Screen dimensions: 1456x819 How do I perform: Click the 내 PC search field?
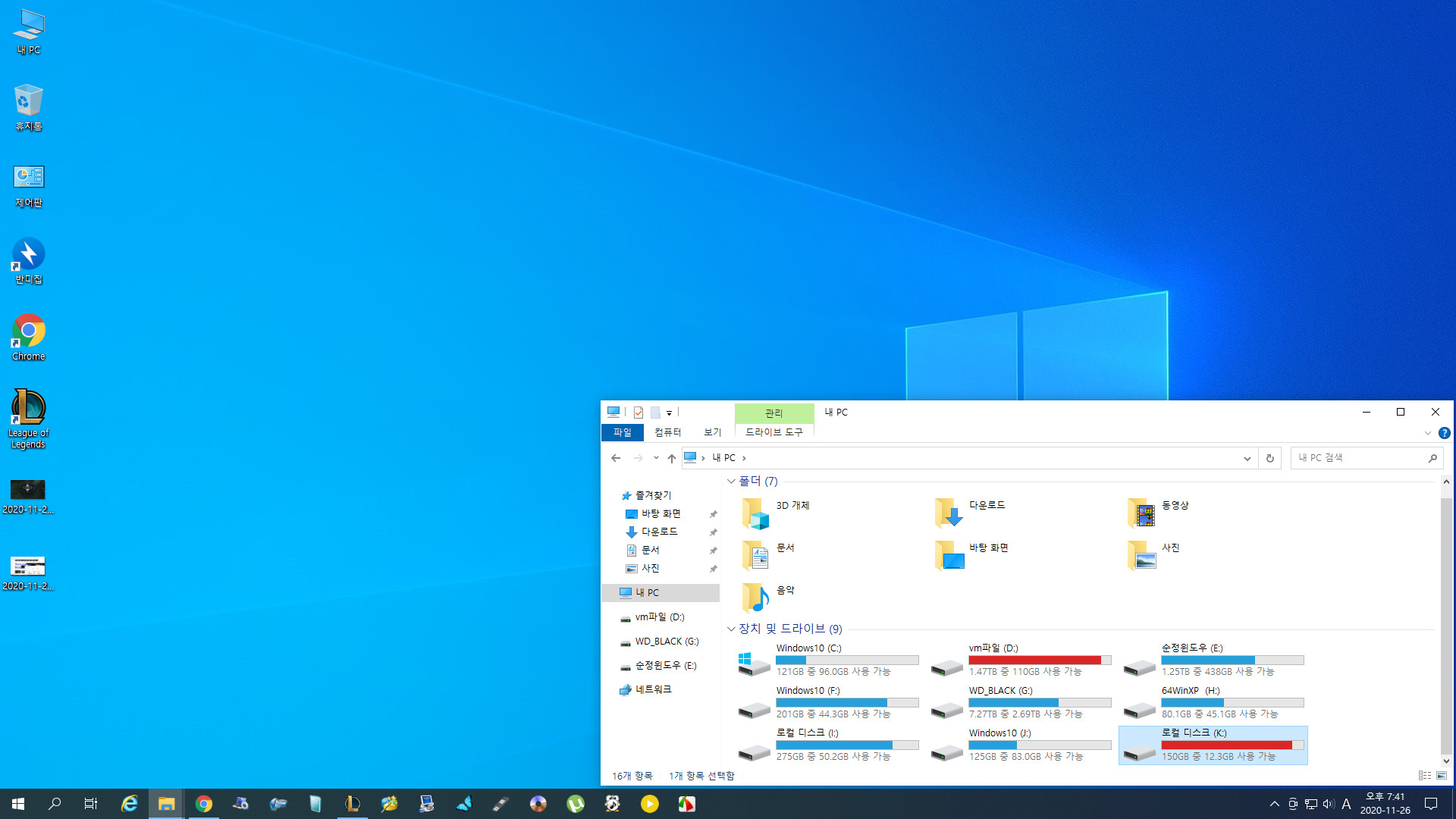click(1366, 458)
